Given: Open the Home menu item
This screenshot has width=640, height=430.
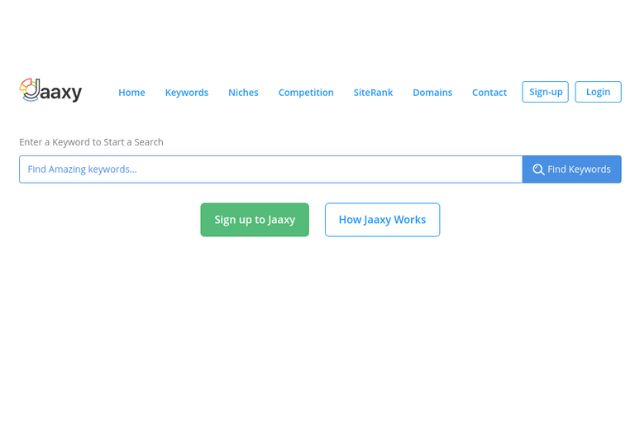Looking at the screenshot, I should (x=131, y=93).
